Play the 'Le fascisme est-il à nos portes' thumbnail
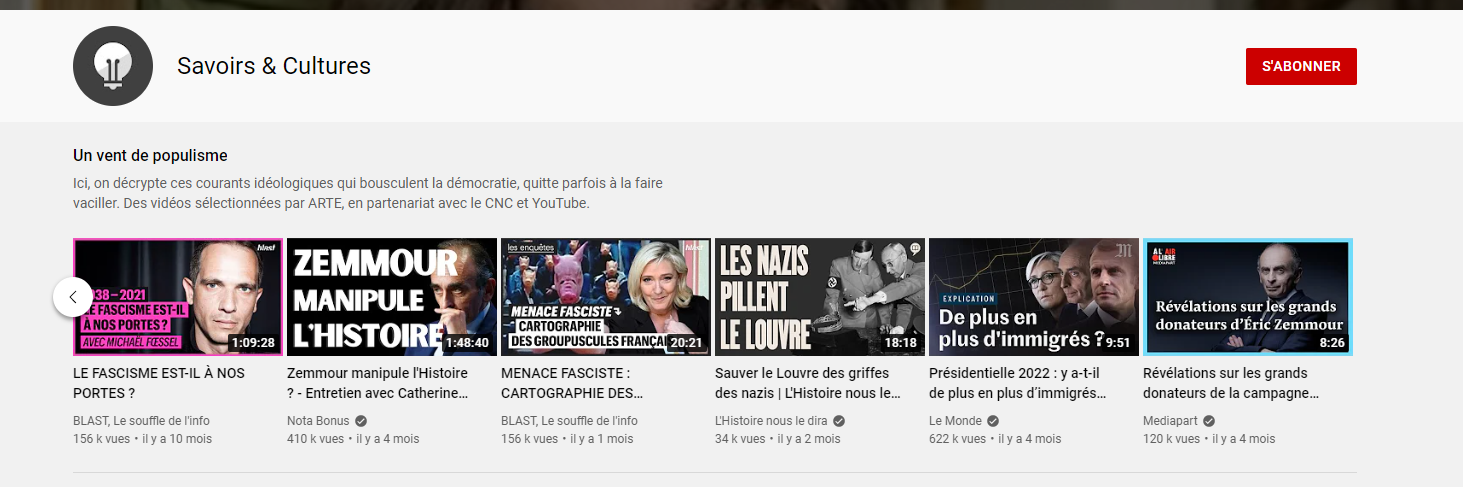Image resolution: width=1463 pixels, height=487 pixels. pyautogui.click(x=178, y=297)
